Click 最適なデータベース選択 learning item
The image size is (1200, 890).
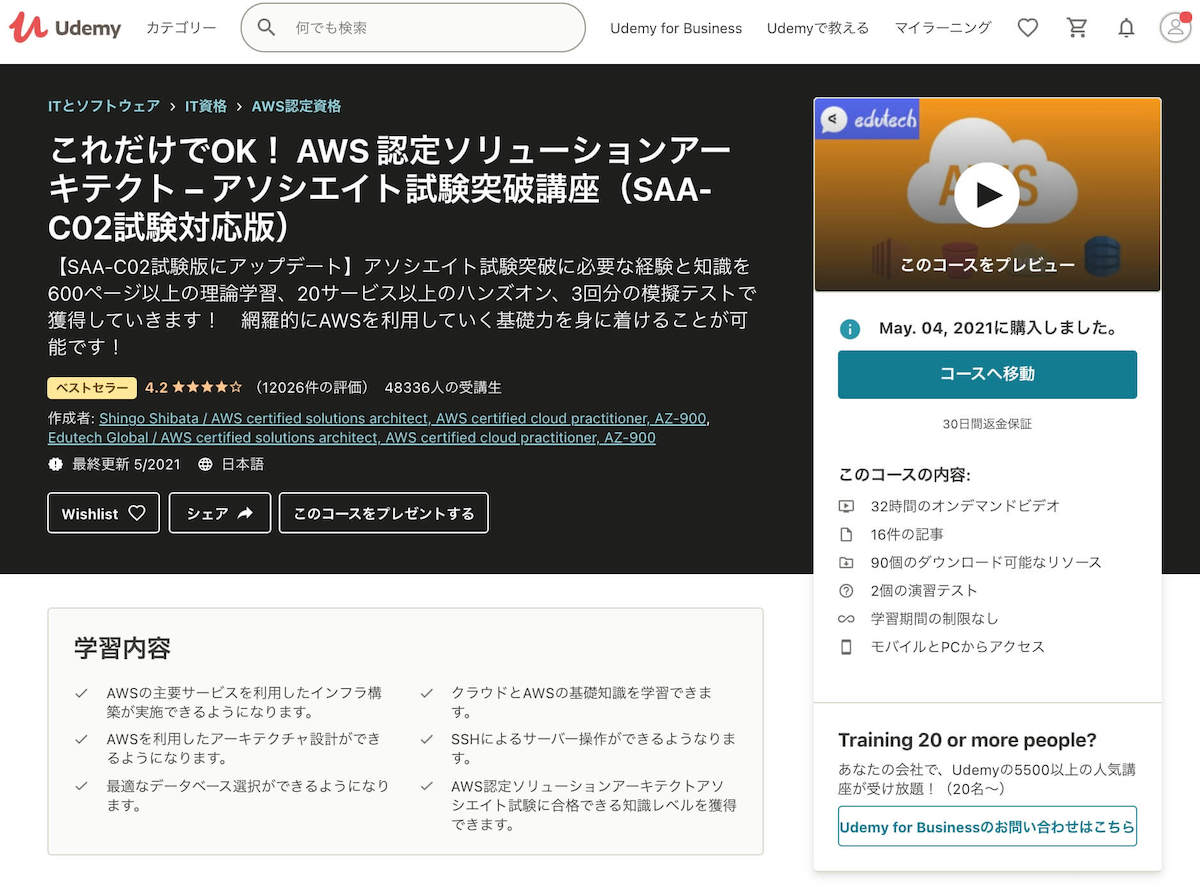coord(248,795)
